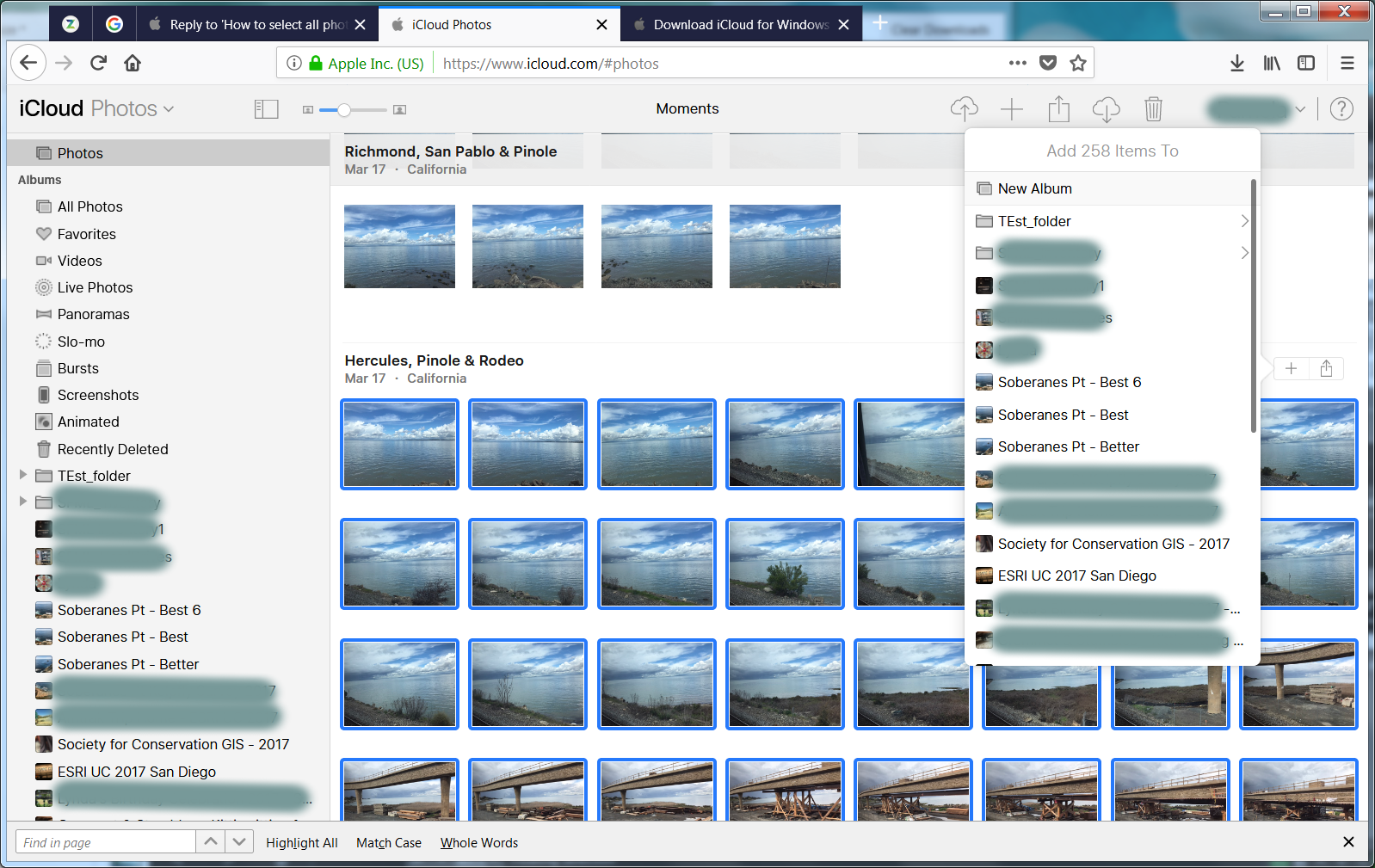
Task: Expand TEst_folder in the sidebar
Action: click(x=23, y=475)
